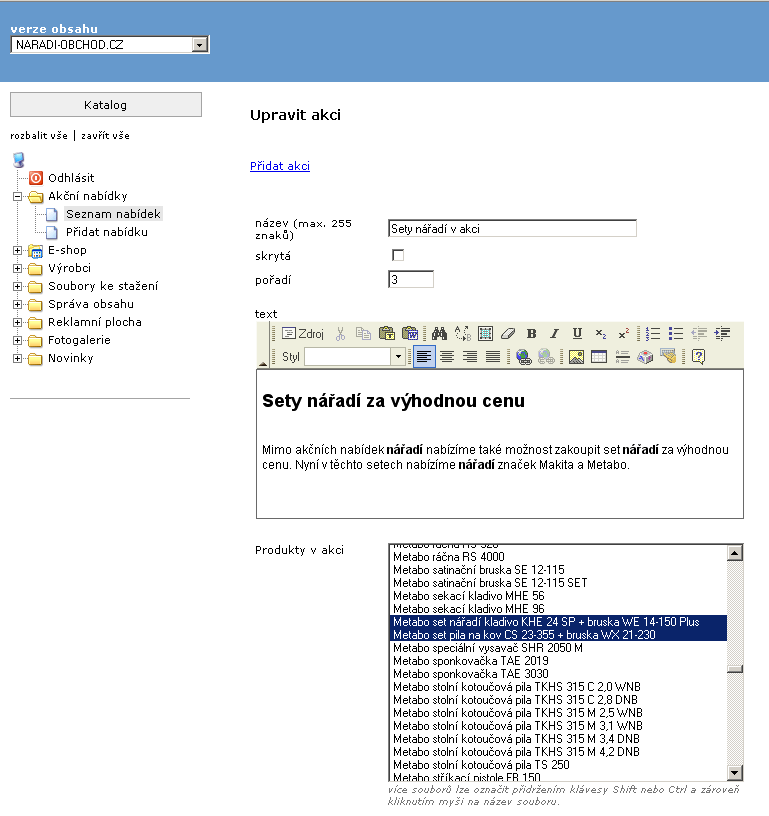
Task: Click the eraser Remove Format icon
Action: pyautogui.click(x=508, y=334)
